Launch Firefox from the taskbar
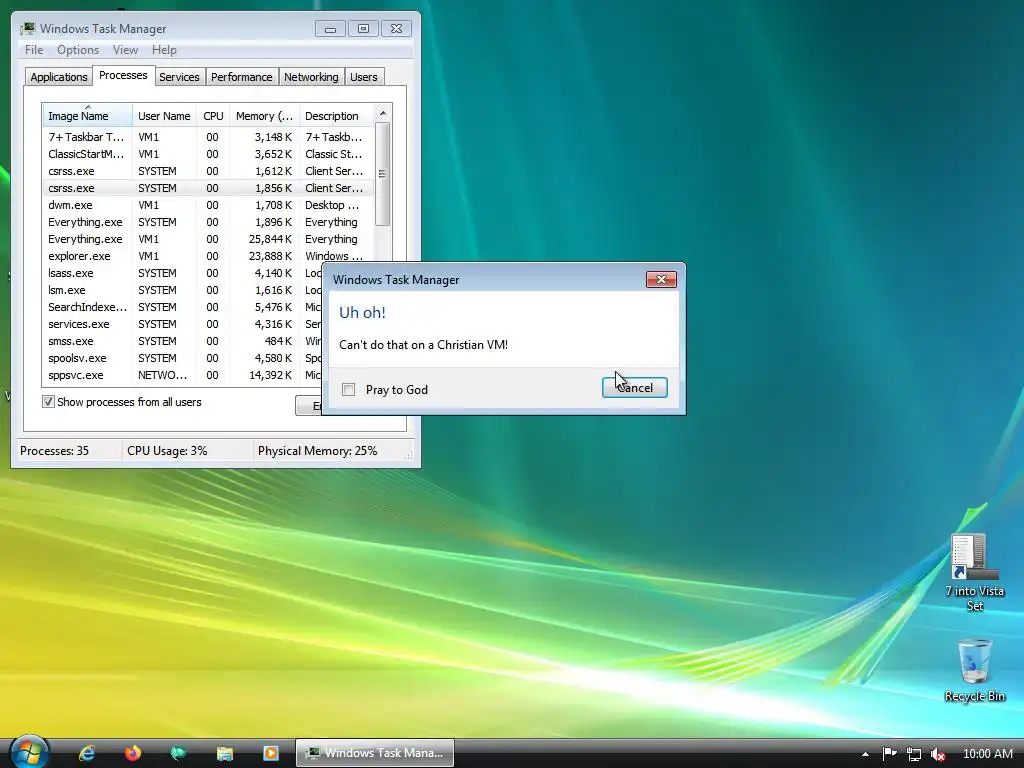The width and height of the screenshot is (1024, 768). click(x=133, y=753)
